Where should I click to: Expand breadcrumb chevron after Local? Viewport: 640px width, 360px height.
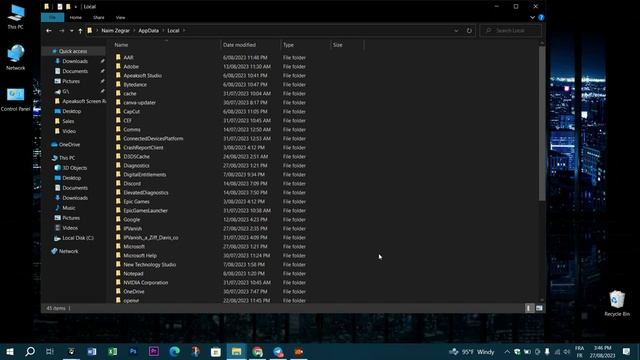pyautogui.click(x=184, y=31)
